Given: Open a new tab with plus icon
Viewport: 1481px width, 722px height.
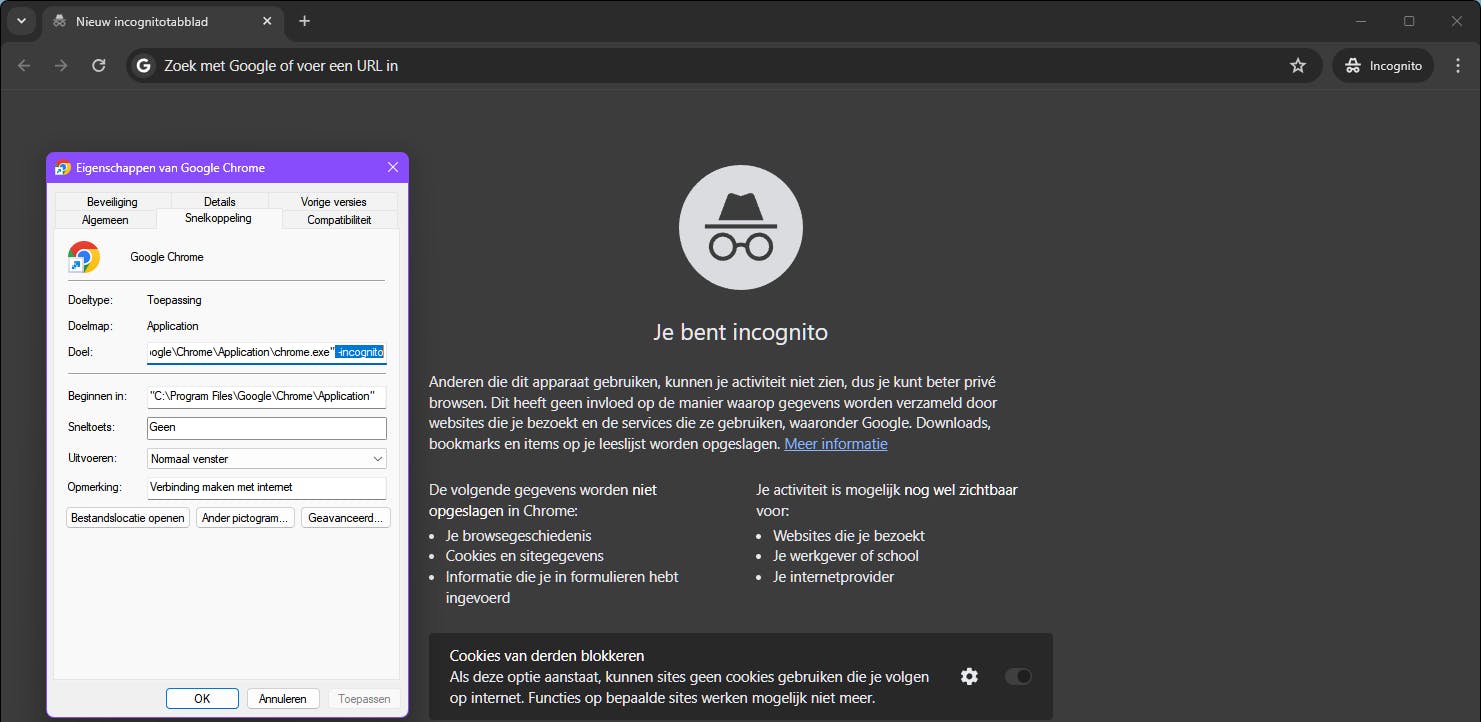Looking at the screenshot, I should click(x=305, y=21).
